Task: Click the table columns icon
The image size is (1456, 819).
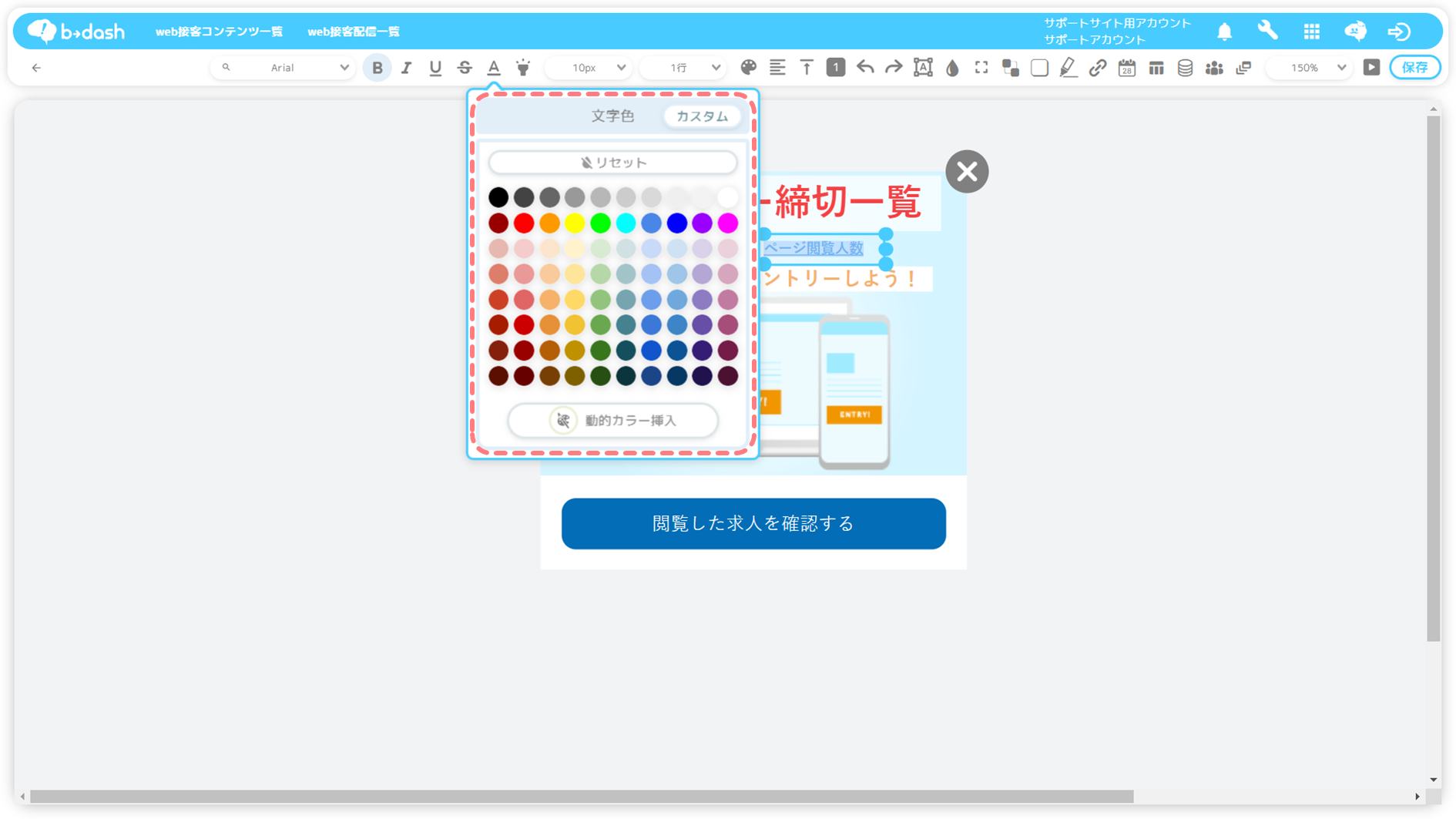Action: point(1156,68)
